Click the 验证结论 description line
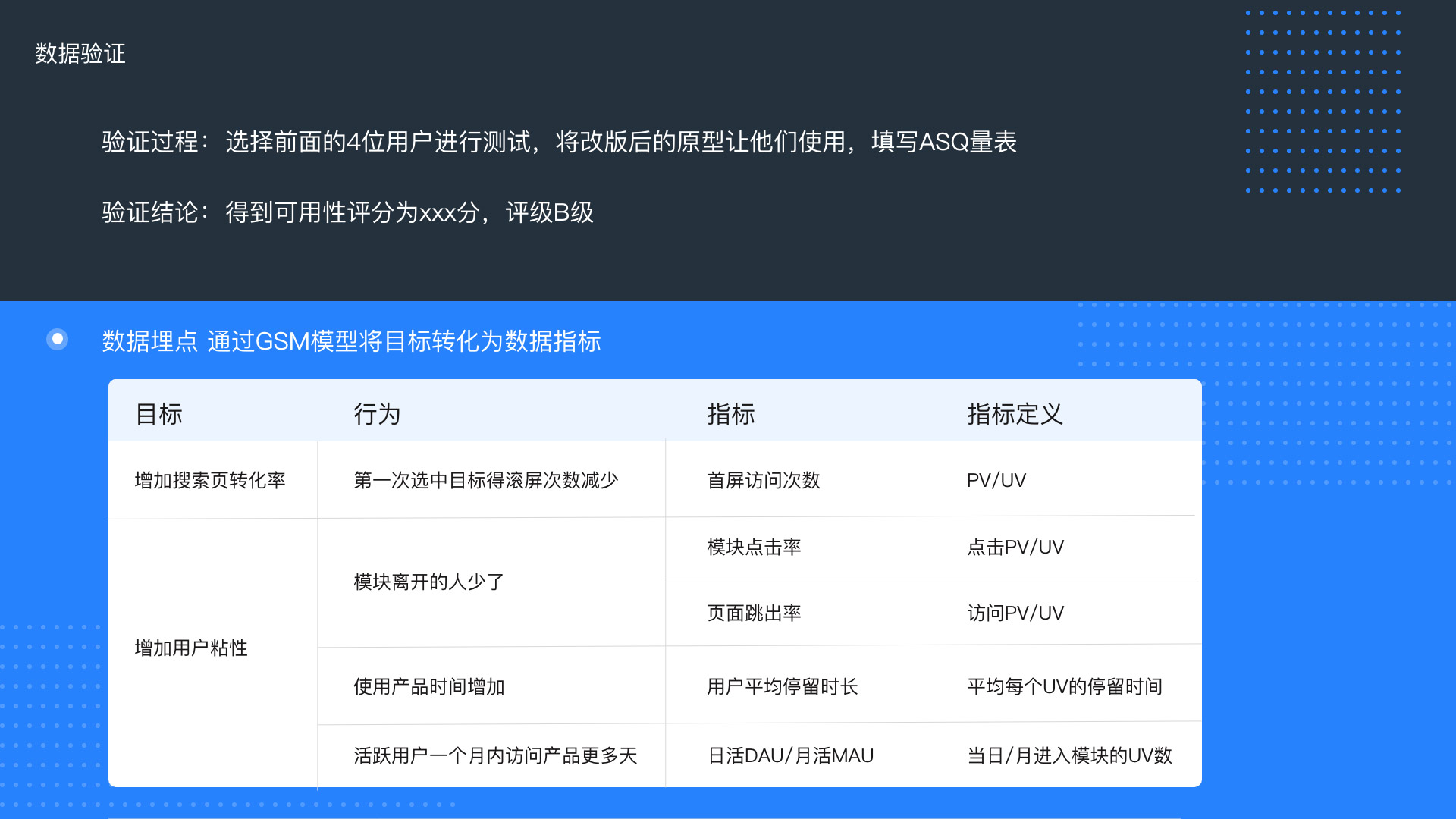 click(348, 212)
